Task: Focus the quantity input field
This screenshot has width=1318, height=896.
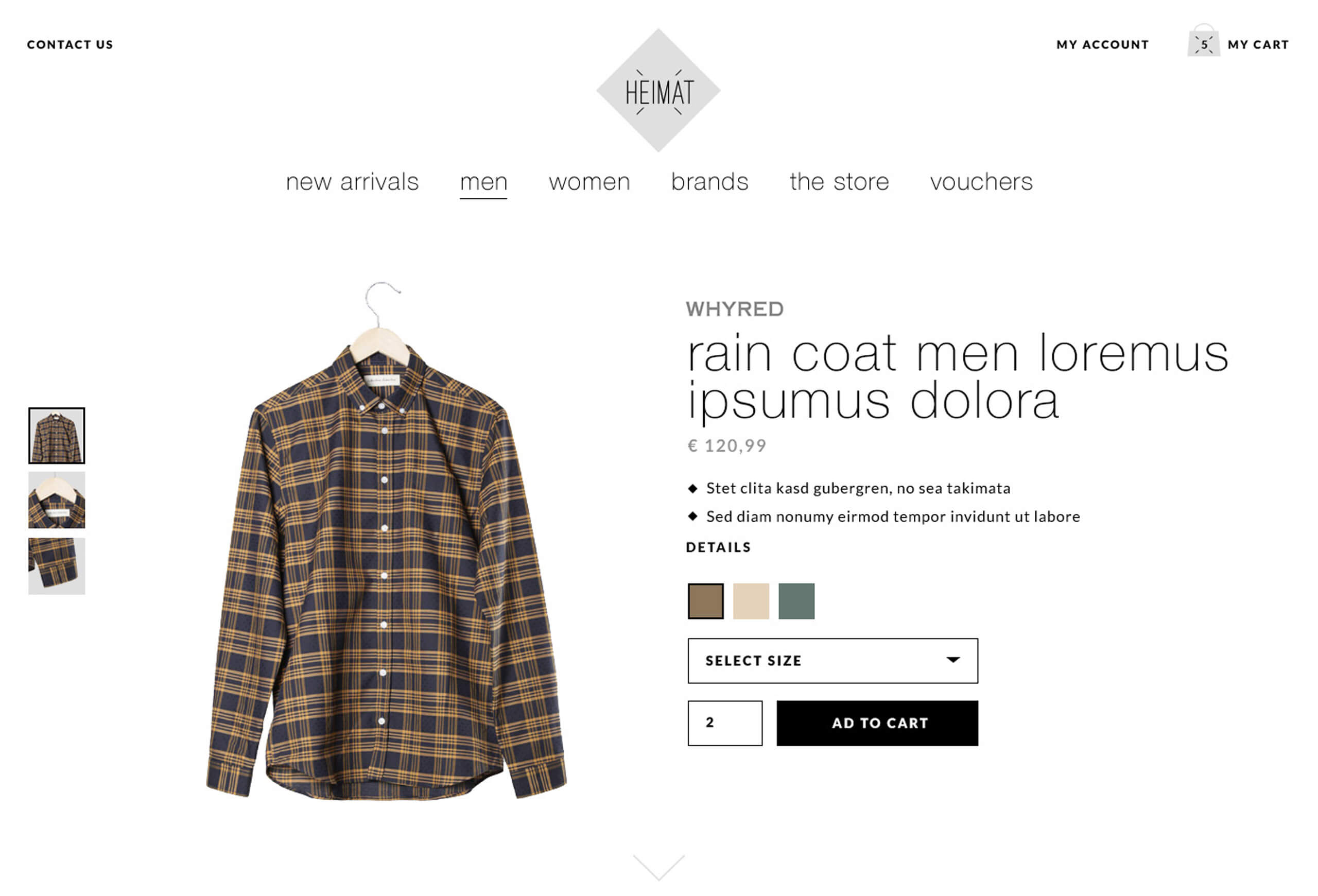Action: click(725, 723)
